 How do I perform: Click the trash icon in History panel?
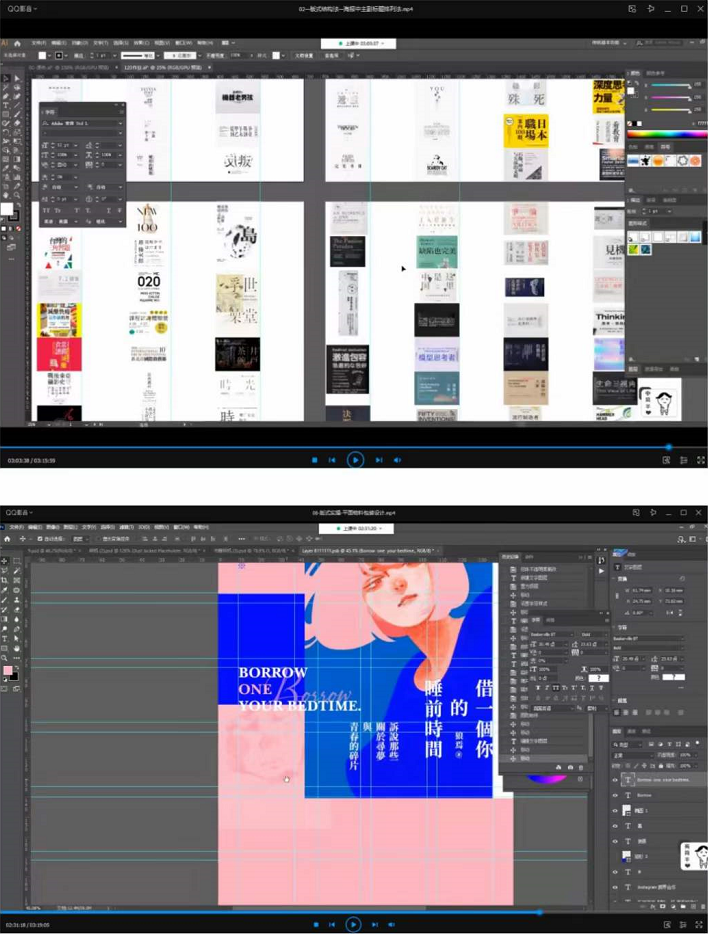[581, 767]
